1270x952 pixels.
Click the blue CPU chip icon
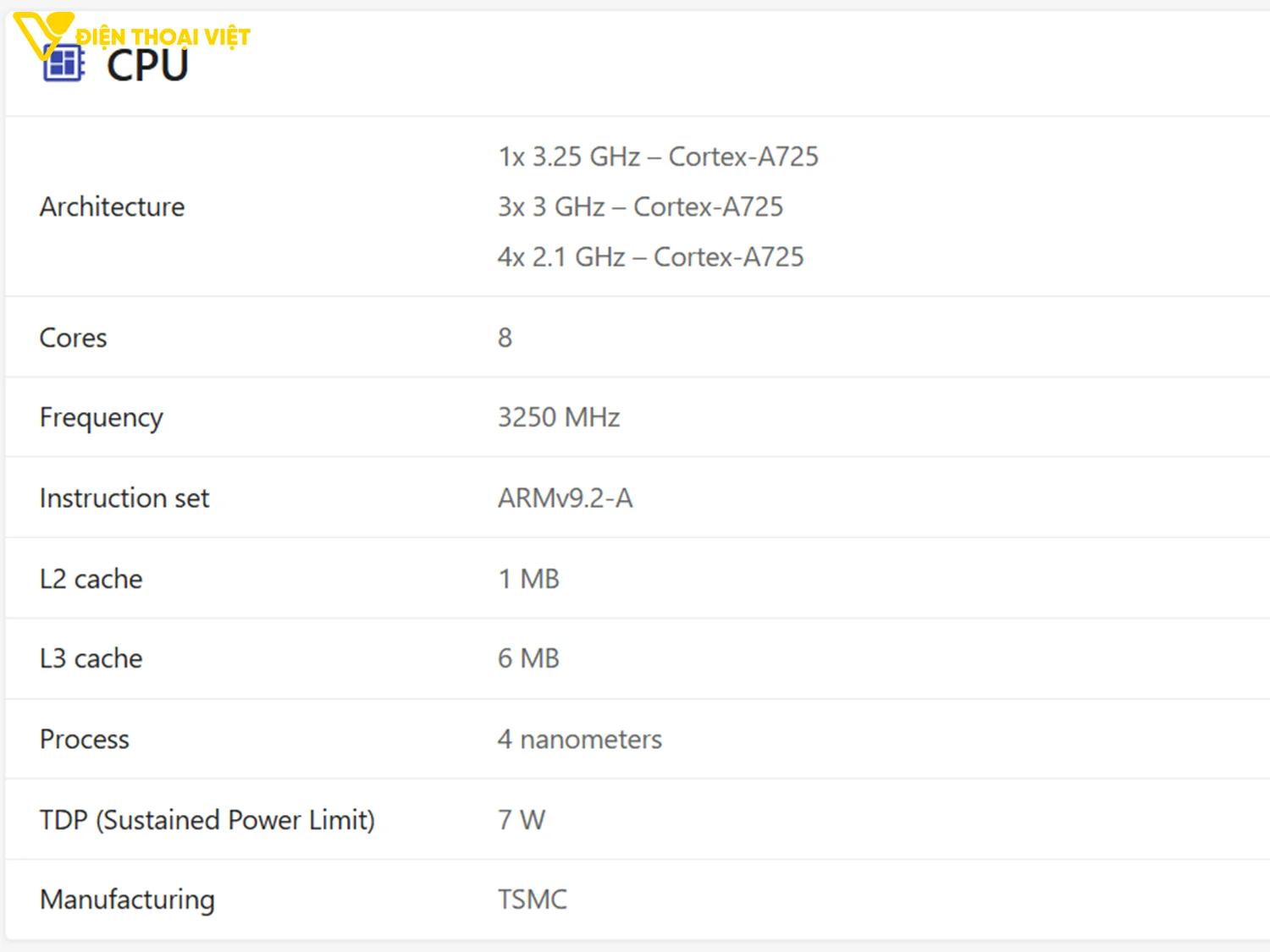pyautogui.click(x=63, y=63)
